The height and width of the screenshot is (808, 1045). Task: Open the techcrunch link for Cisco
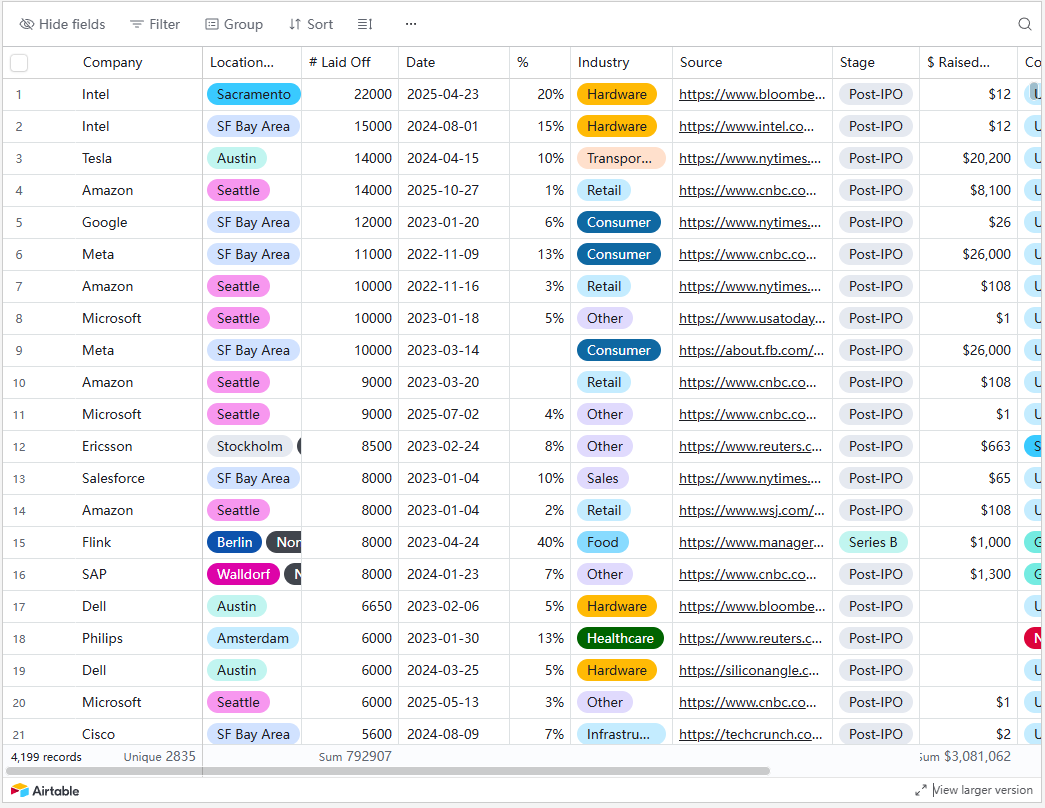click(750, 735)
